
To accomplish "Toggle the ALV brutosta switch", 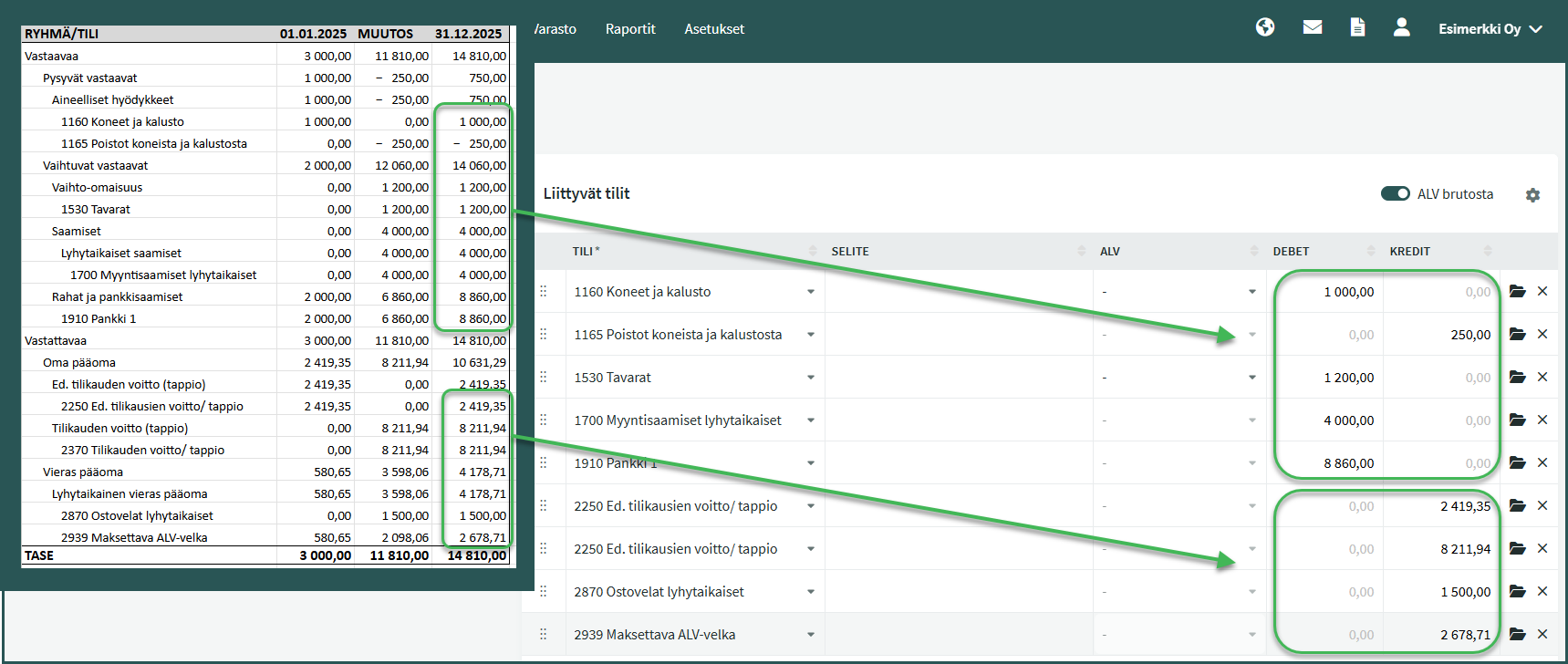I will (1395, 193).
